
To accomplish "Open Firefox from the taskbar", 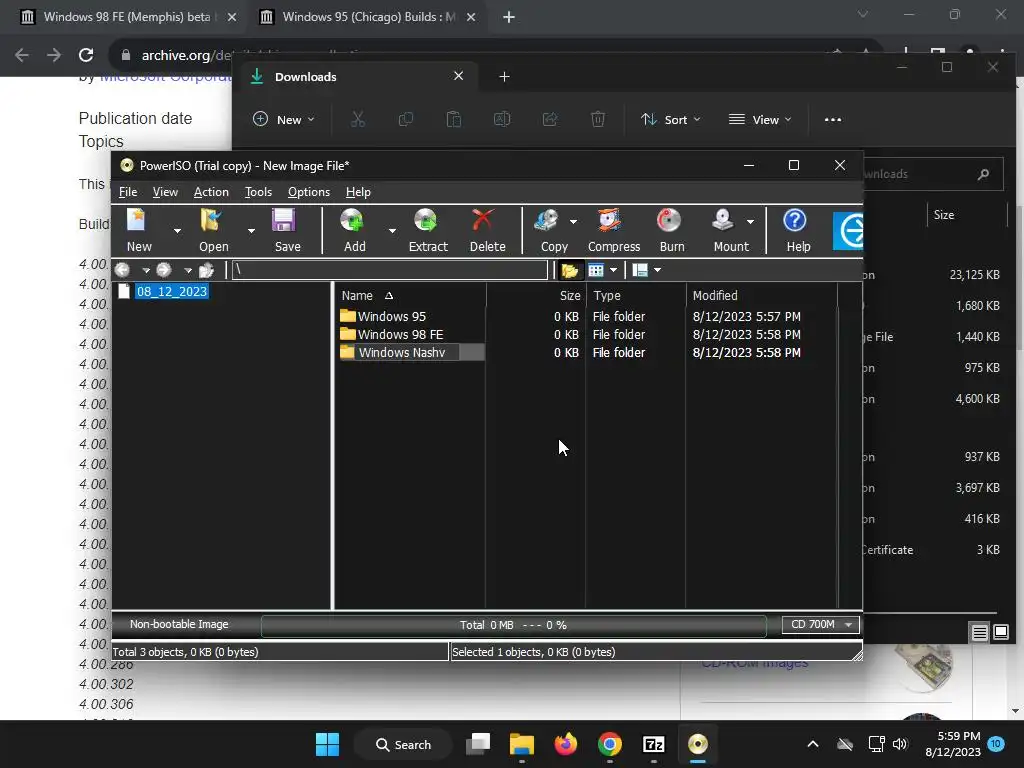I will 566,744.
